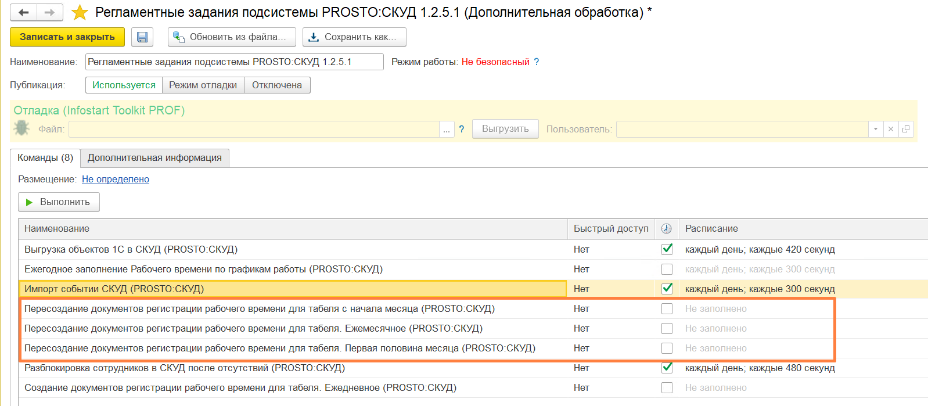Run command with Выполнить button
The height and width of the screenshot is (406, 928).
pyautogui.click(x=59, y=202)
